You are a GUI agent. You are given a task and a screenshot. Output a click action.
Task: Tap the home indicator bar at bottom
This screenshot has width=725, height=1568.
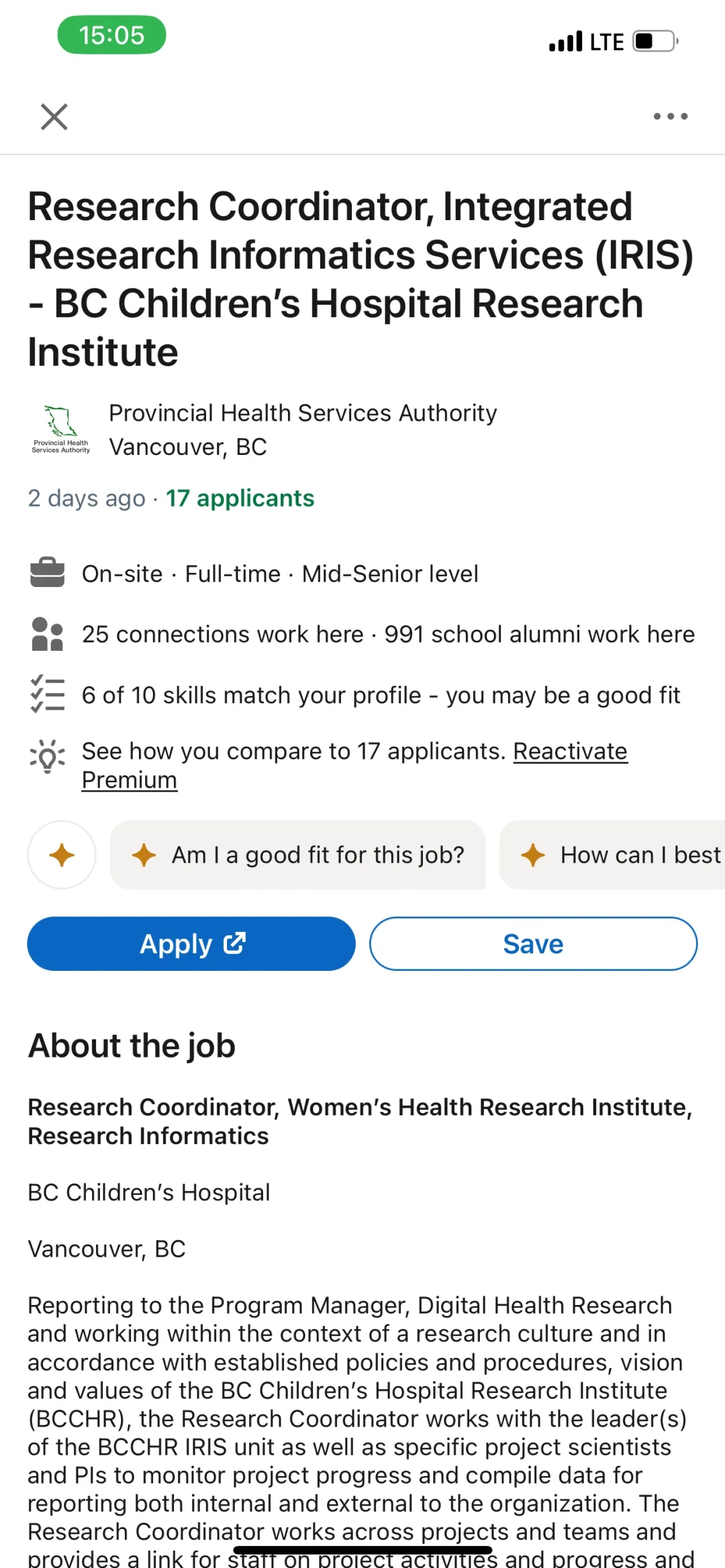coord(362,1550)
